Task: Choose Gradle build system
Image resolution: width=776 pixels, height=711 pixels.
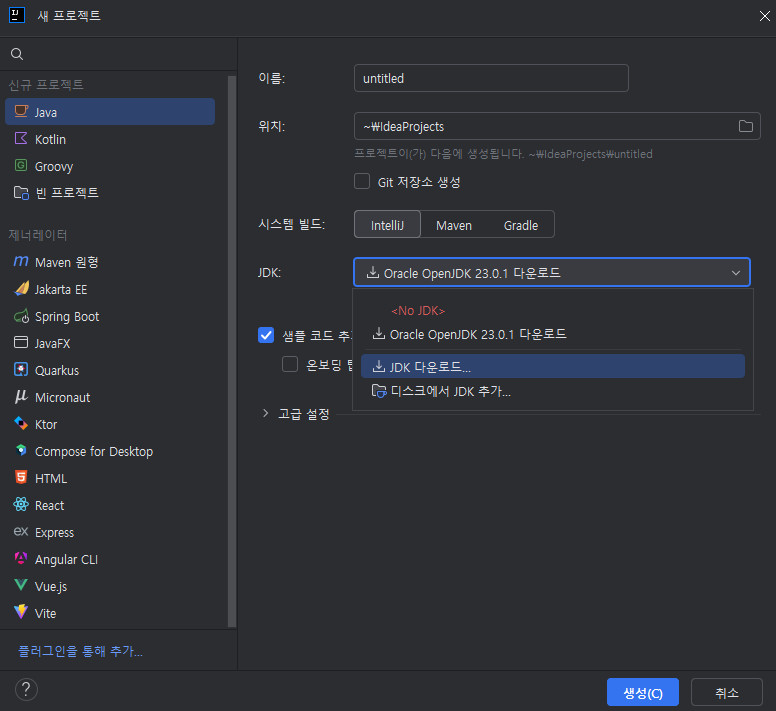Action: coord(521,225)
